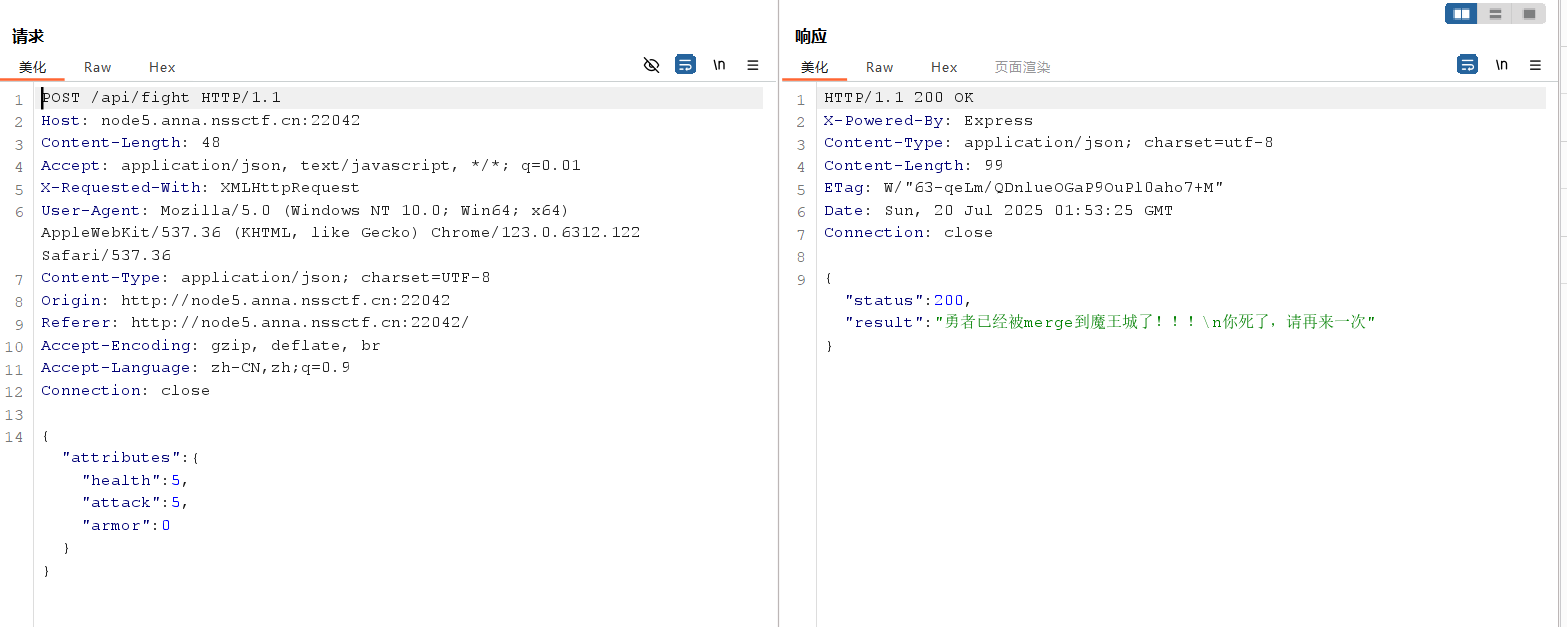Select the request 美化 tab
Image resolution: width=1567 pixels, height=627 pixels.
32,67
